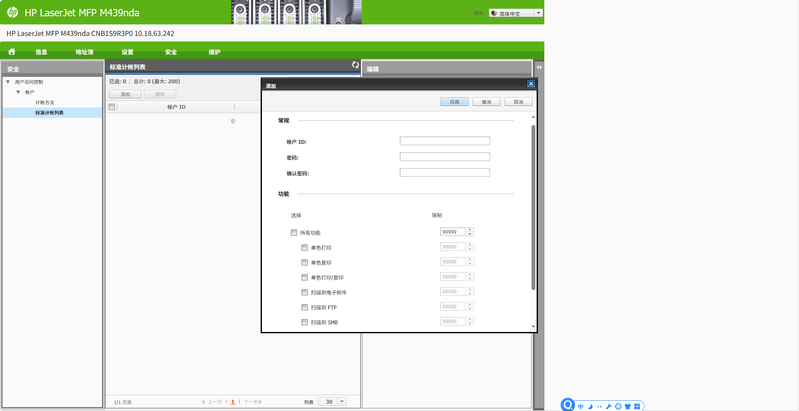Tick the 扫描到 FTP checkbox
This screenshot has height=411, width=799.
[305, 307]
